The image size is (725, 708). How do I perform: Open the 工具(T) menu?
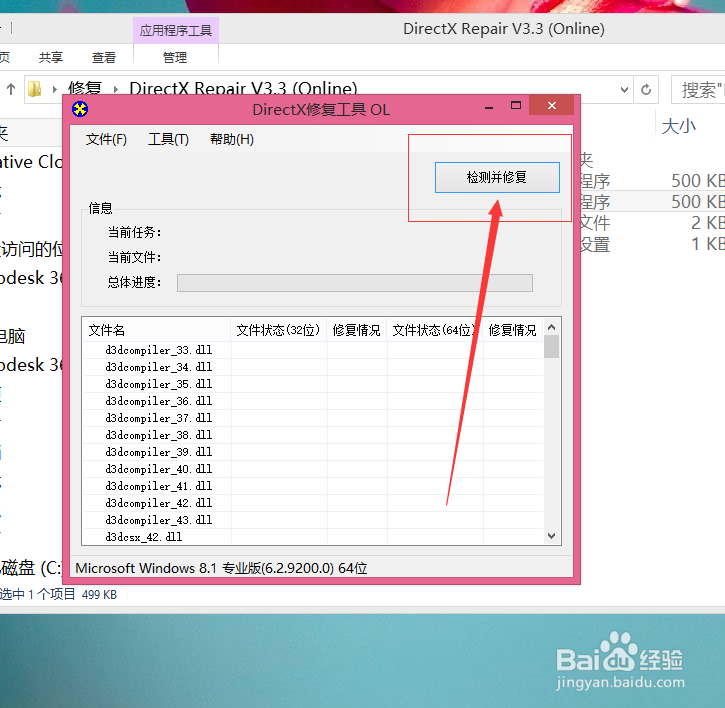[x=168, y=139]
